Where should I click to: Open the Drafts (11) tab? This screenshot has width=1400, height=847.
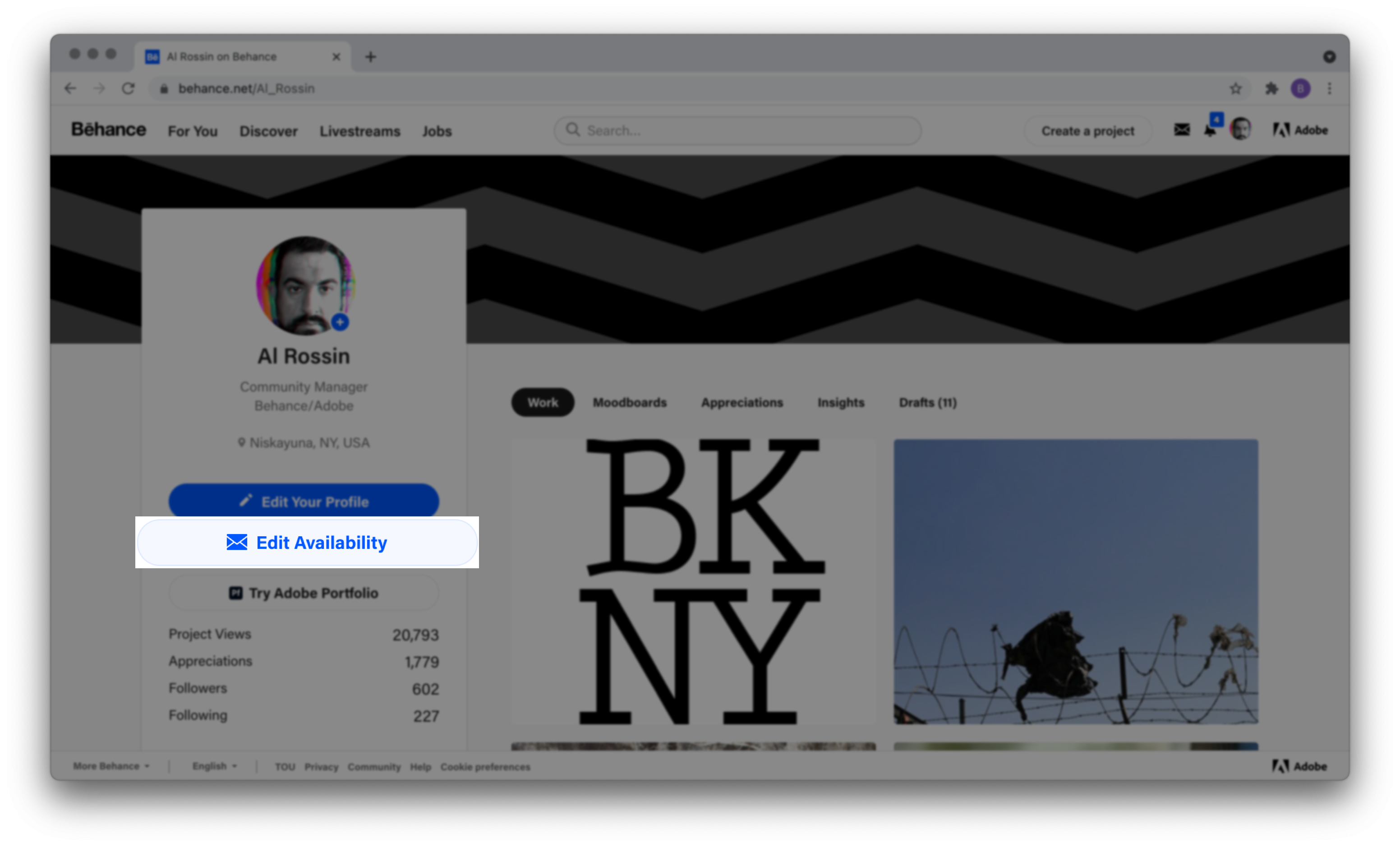(x=928, y=402)
